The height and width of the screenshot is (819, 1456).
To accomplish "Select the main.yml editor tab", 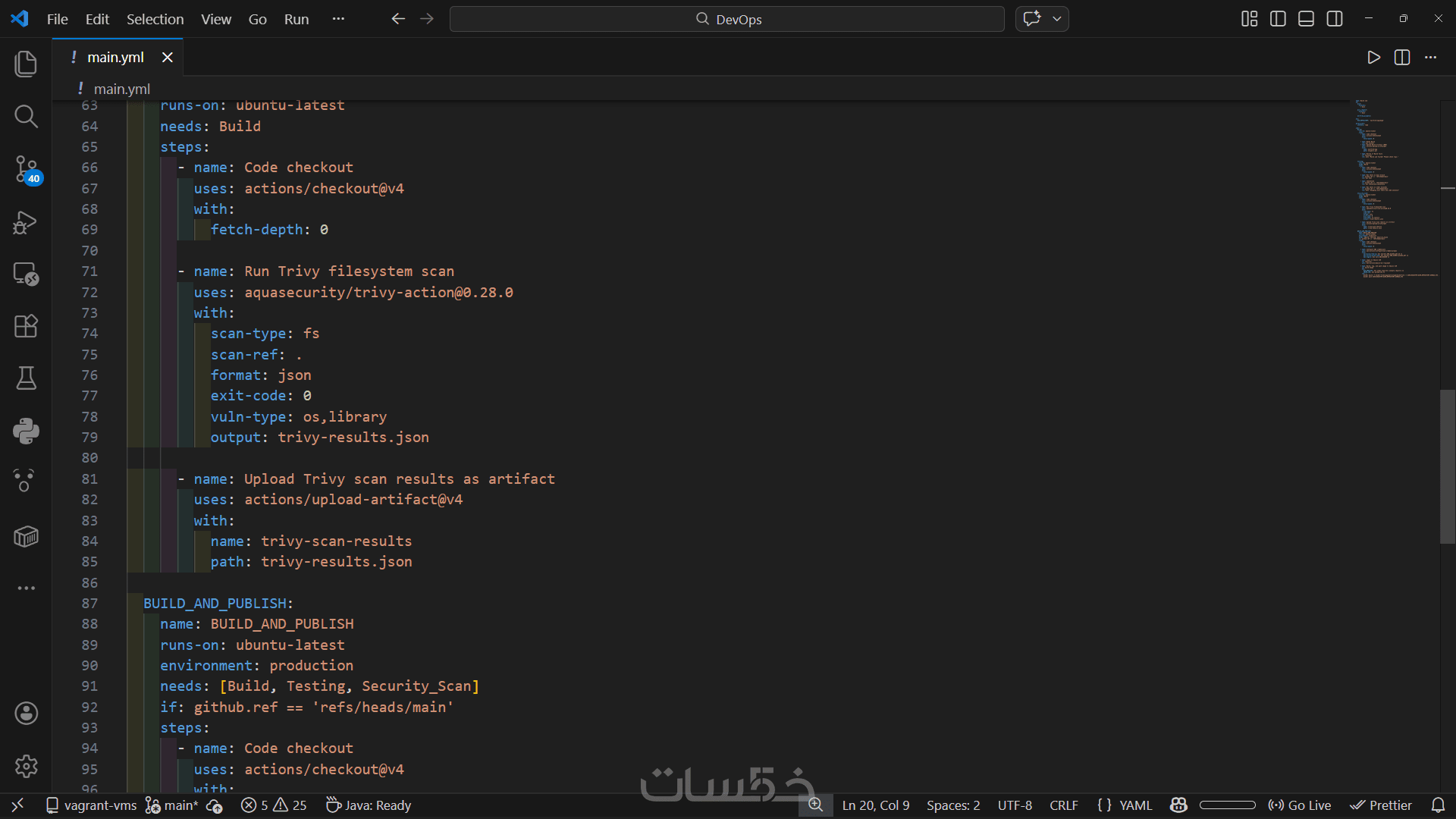I will click(115, 58).
